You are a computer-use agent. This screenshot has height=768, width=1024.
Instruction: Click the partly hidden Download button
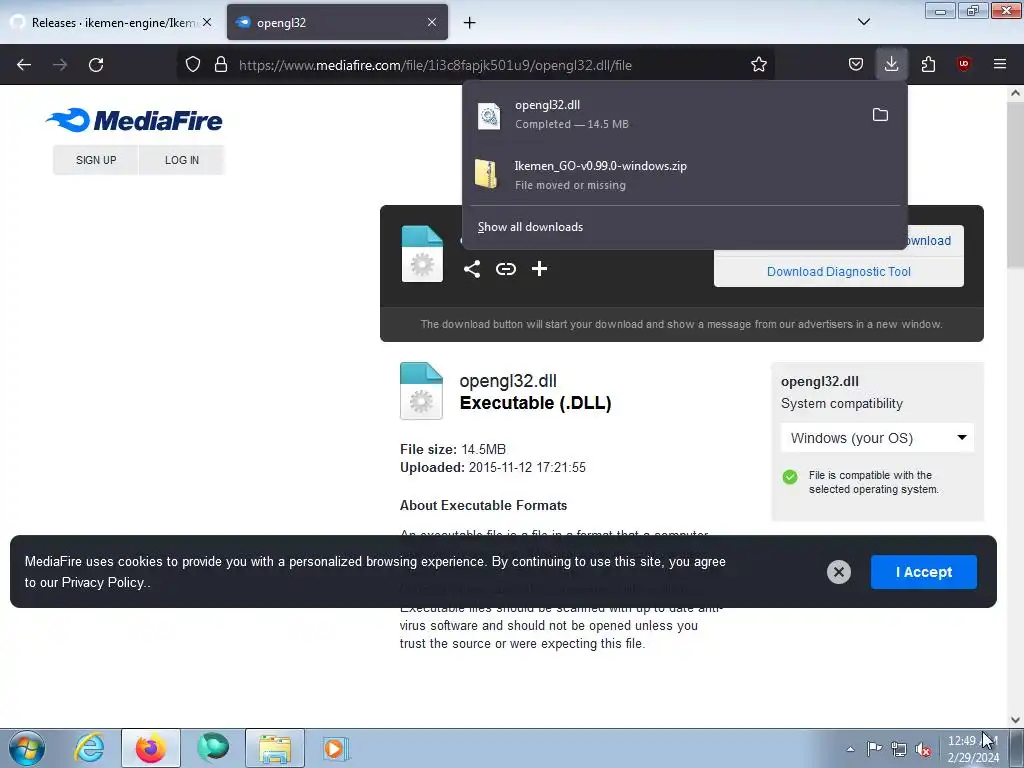(931, 240)
